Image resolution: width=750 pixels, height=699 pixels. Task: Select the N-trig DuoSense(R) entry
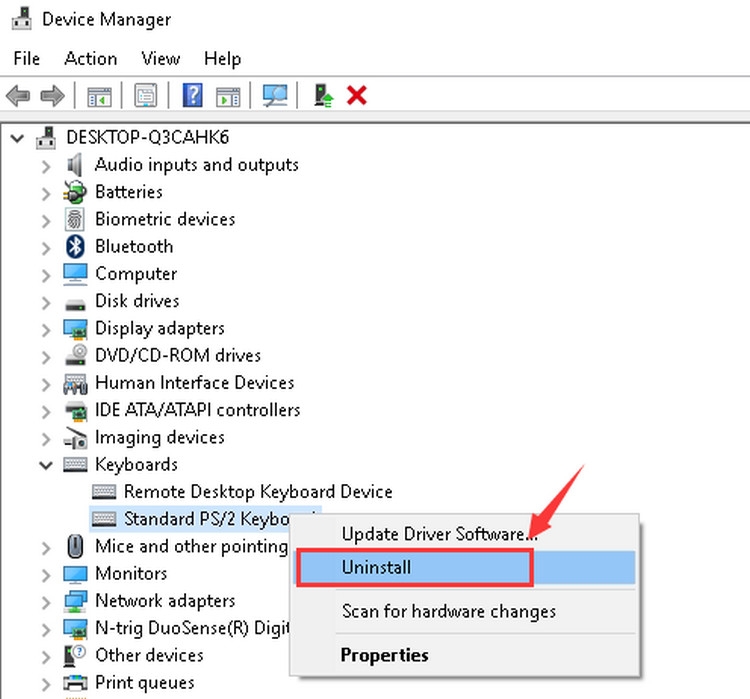click(x=192, y=628)
